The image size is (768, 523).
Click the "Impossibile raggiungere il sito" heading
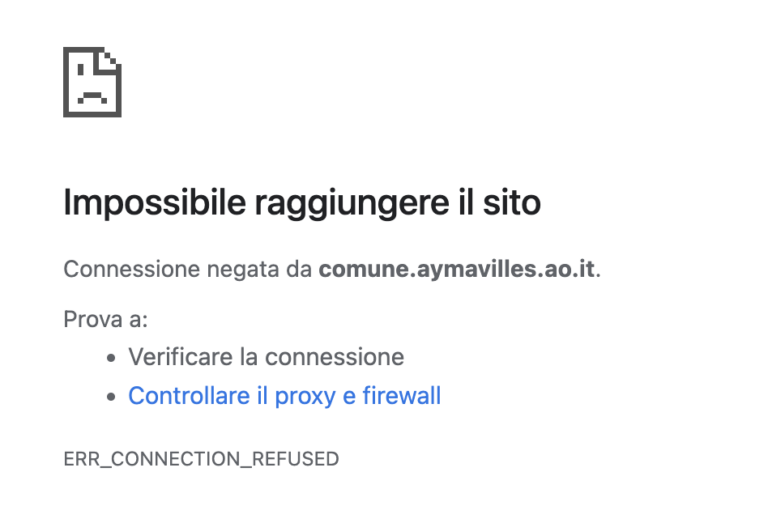[x=301, y=203]
